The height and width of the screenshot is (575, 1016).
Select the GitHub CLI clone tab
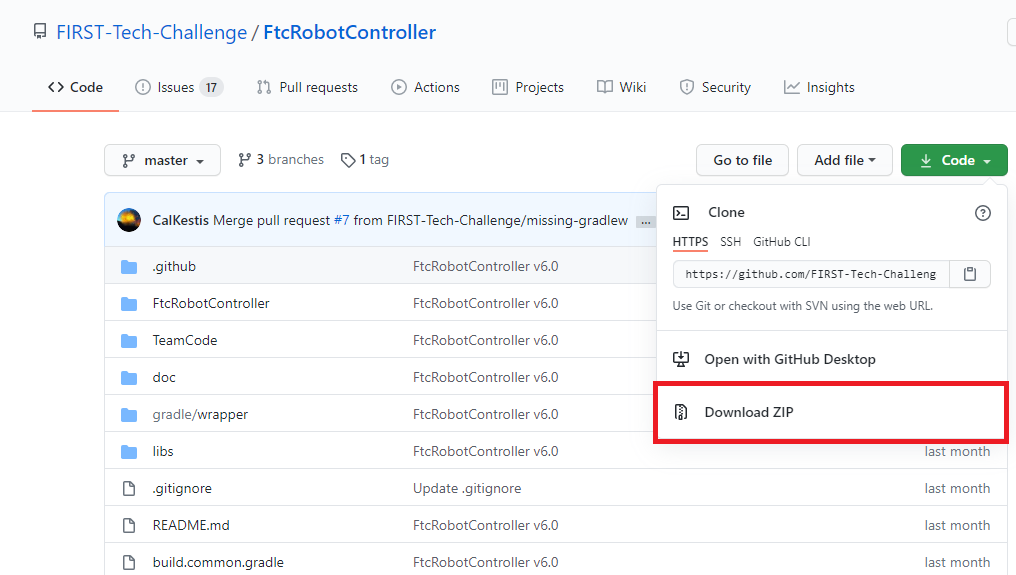point(781,242)
